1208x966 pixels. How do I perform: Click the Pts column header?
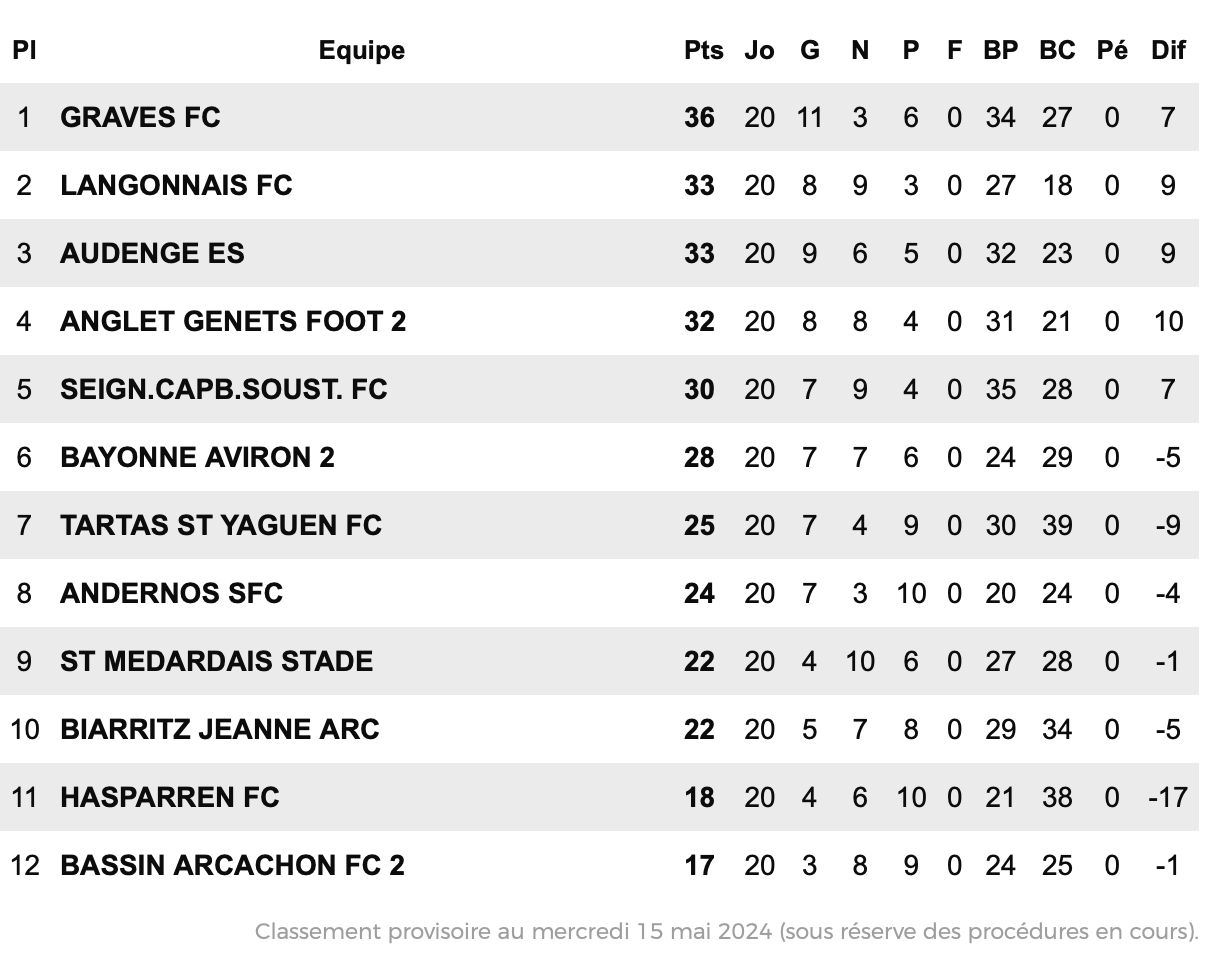click(x=704, y=50)
